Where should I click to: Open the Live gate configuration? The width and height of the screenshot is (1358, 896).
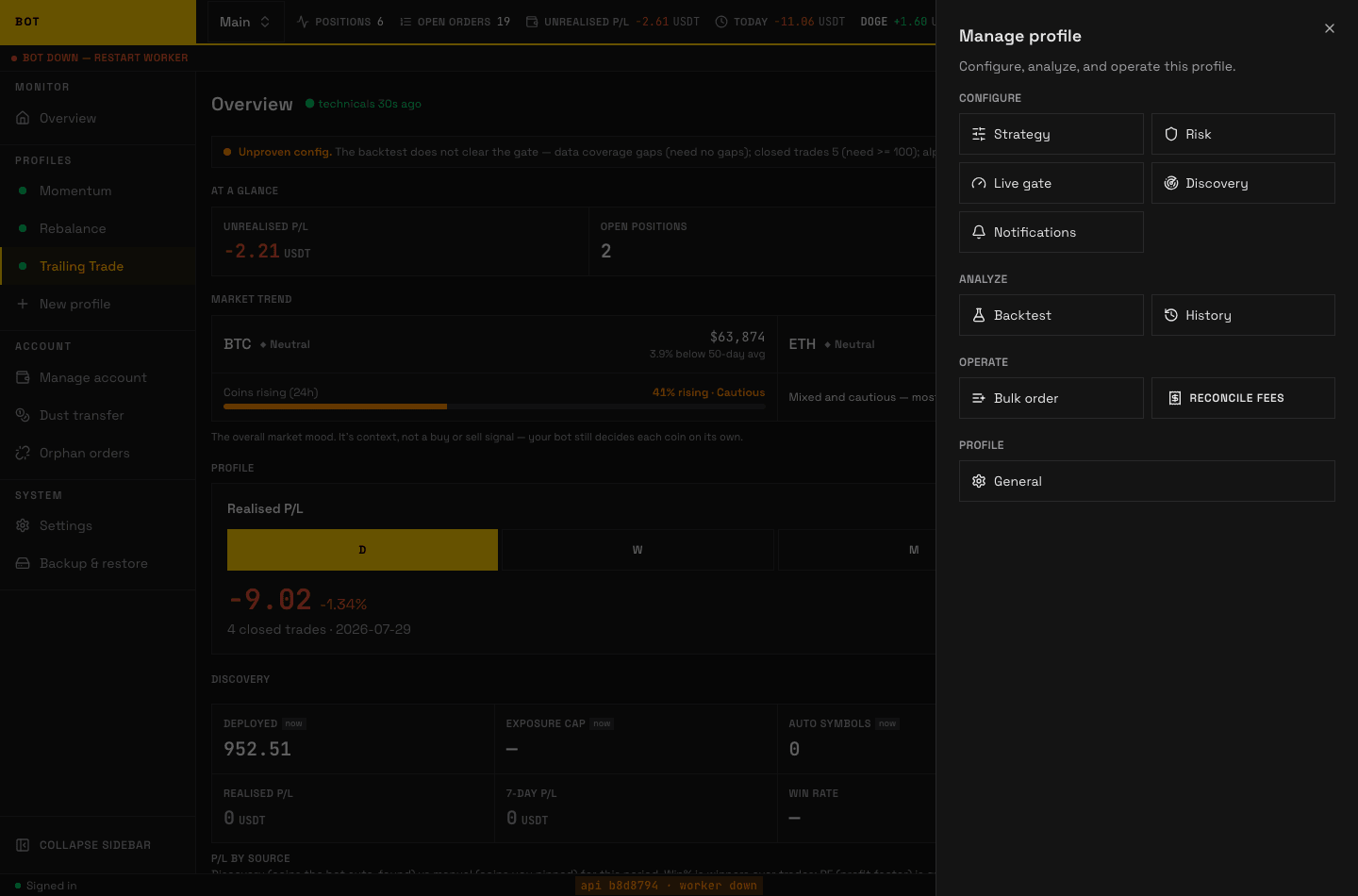click(1051, 183)
